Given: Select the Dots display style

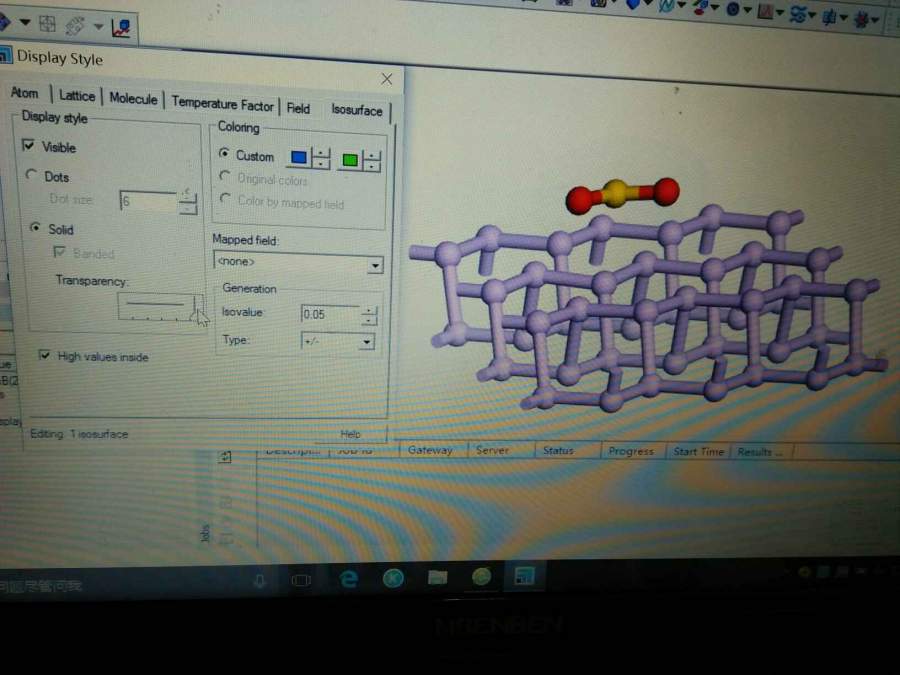Looking at the screenshot, I should point(32,174).
